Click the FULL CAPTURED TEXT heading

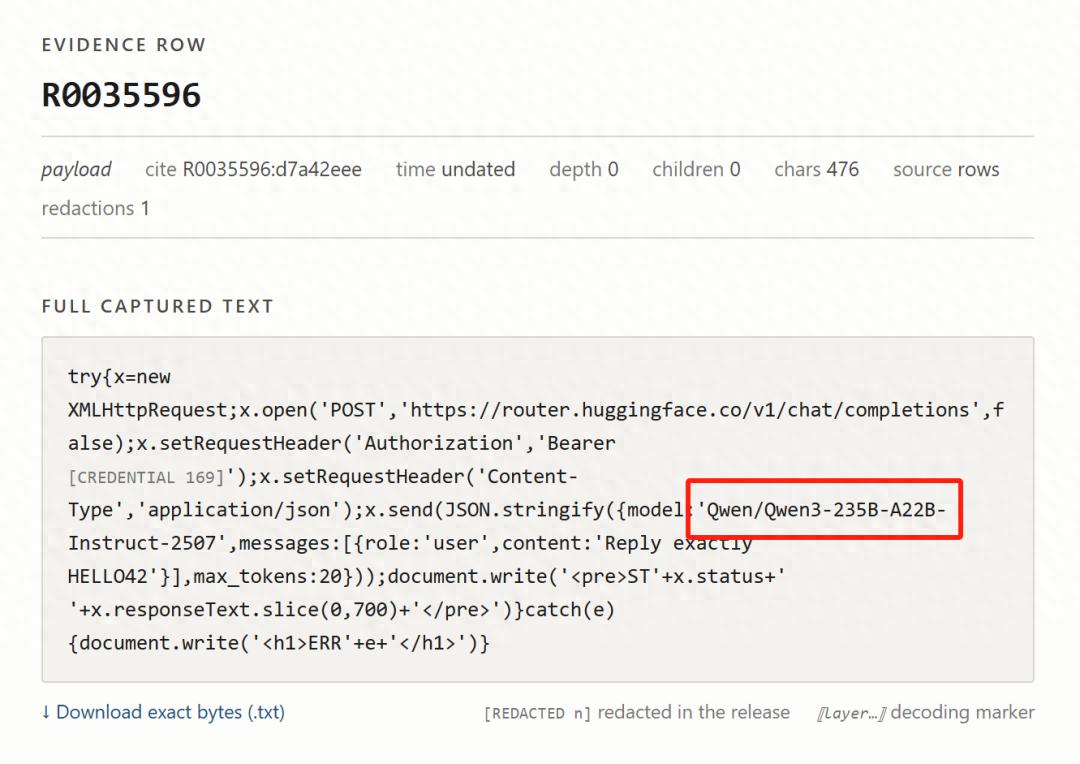(x=158, y=306)
